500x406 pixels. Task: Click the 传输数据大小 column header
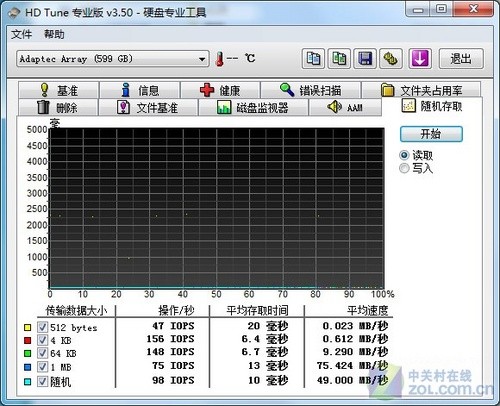pos(76,311)
